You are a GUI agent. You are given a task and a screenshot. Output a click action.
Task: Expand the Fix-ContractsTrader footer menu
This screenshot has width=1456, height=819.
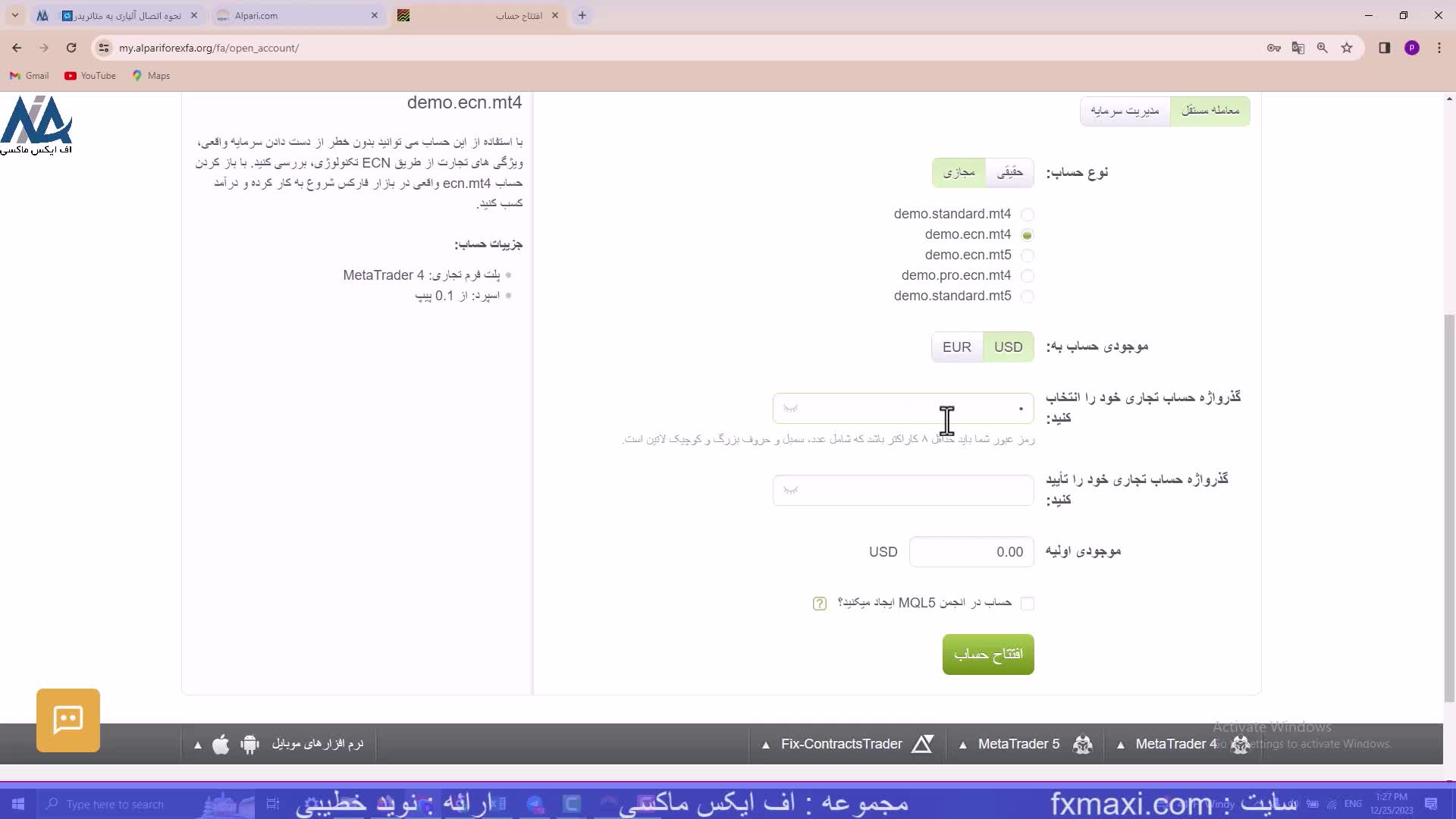[841, 745]
